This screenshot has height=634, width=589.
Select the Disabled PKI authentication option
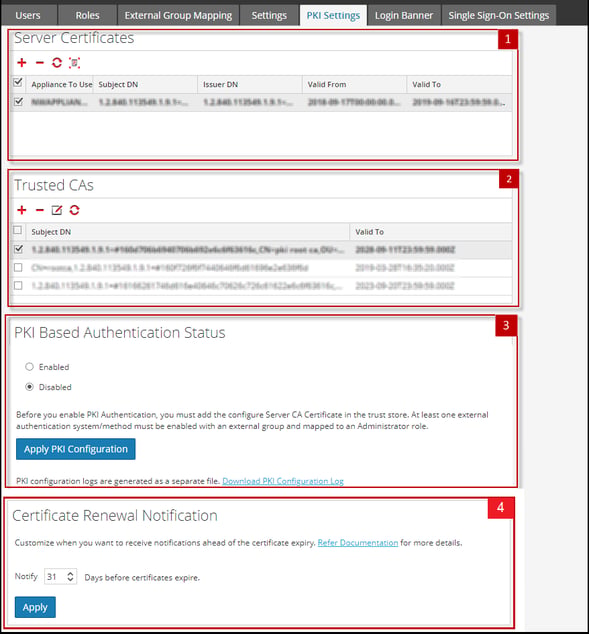click(x=30, y=387)
